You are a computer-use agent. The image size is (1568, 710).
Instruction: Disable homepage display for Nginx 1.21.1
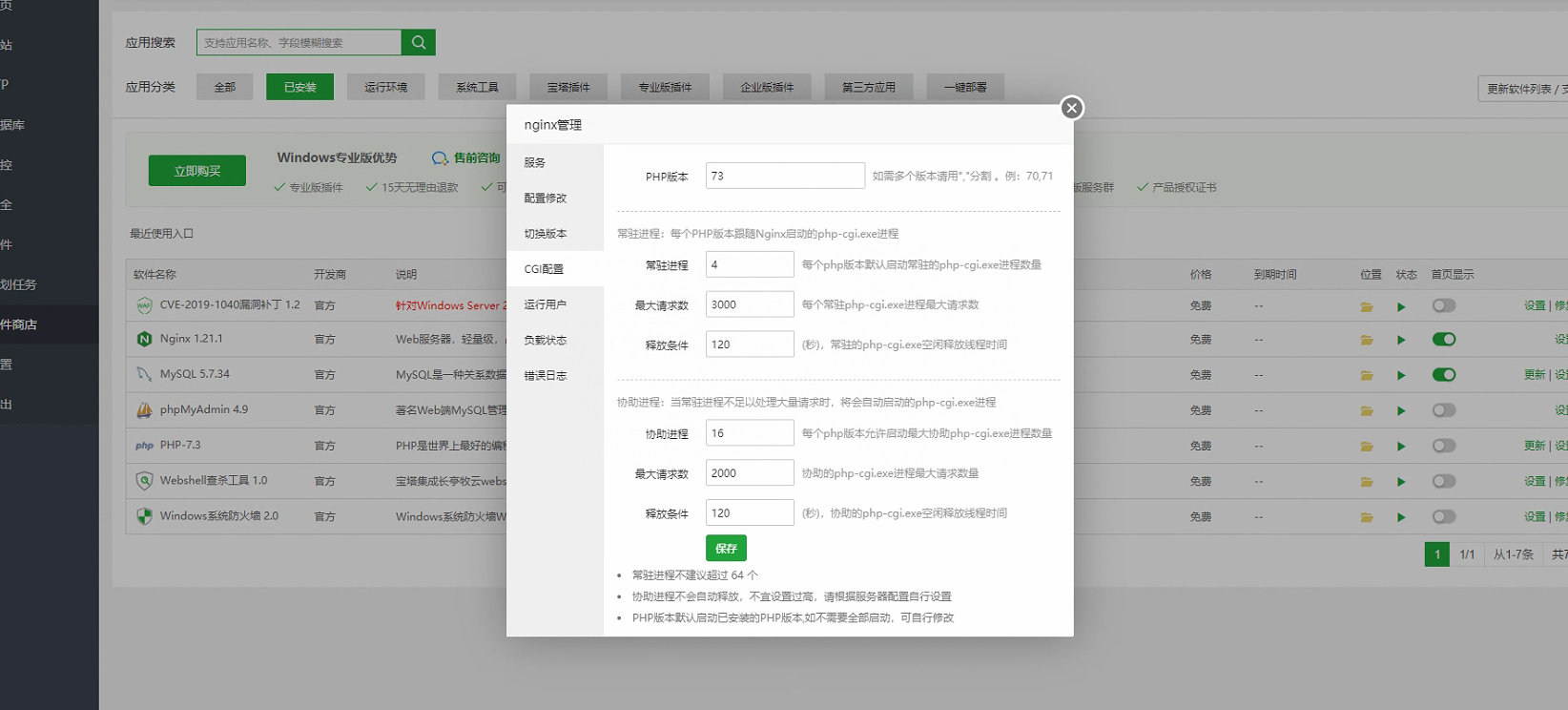tap(1444, 339)
